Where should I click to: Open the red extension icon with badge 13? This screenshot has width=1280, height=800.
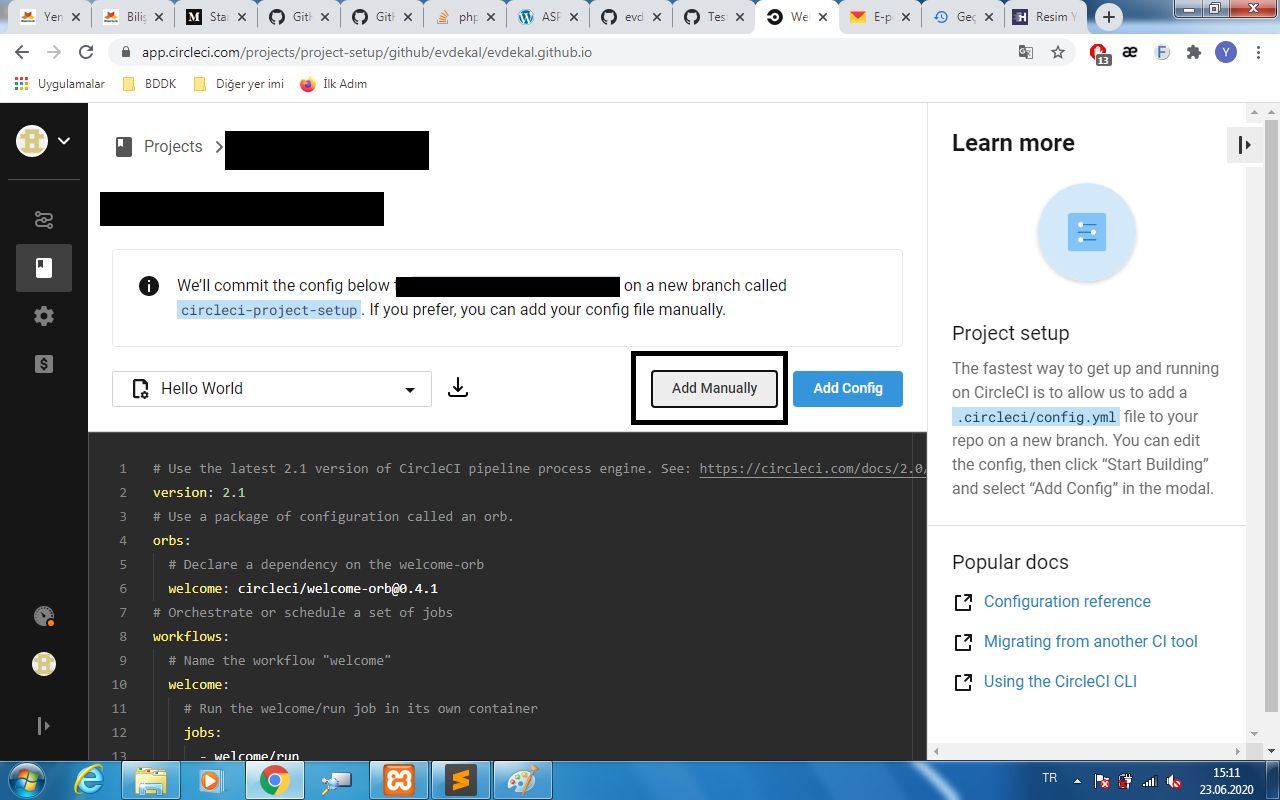coord(1099,53)
